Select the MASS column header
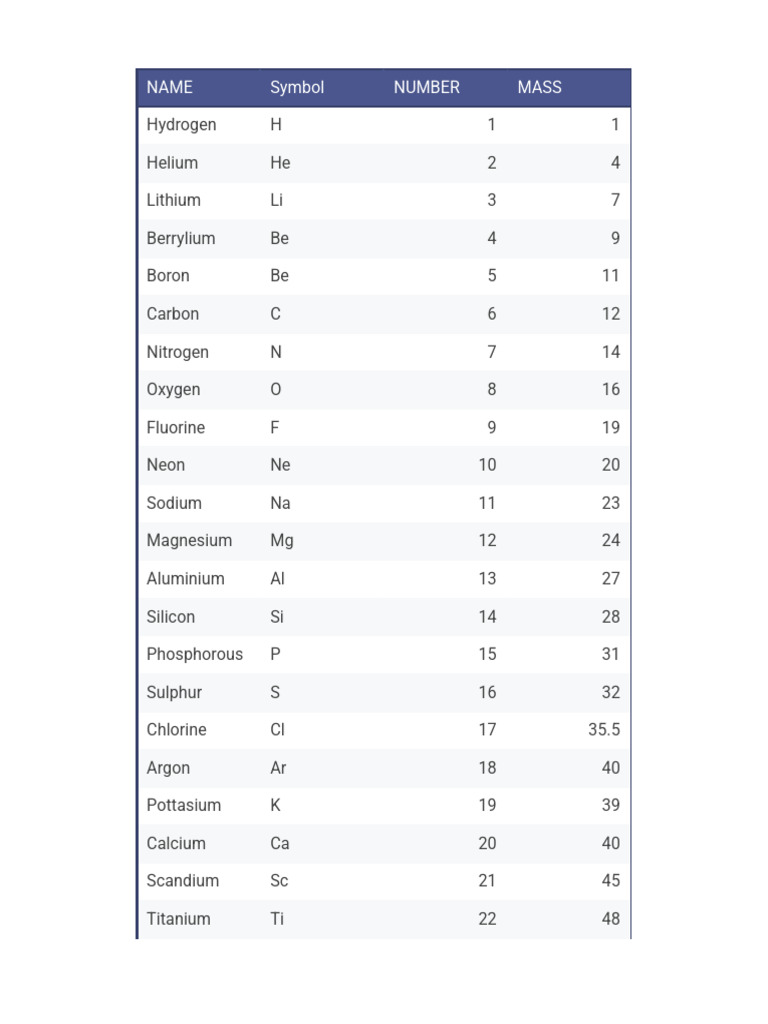This screenshot has height=1024, width=768. tap(539, 87)
